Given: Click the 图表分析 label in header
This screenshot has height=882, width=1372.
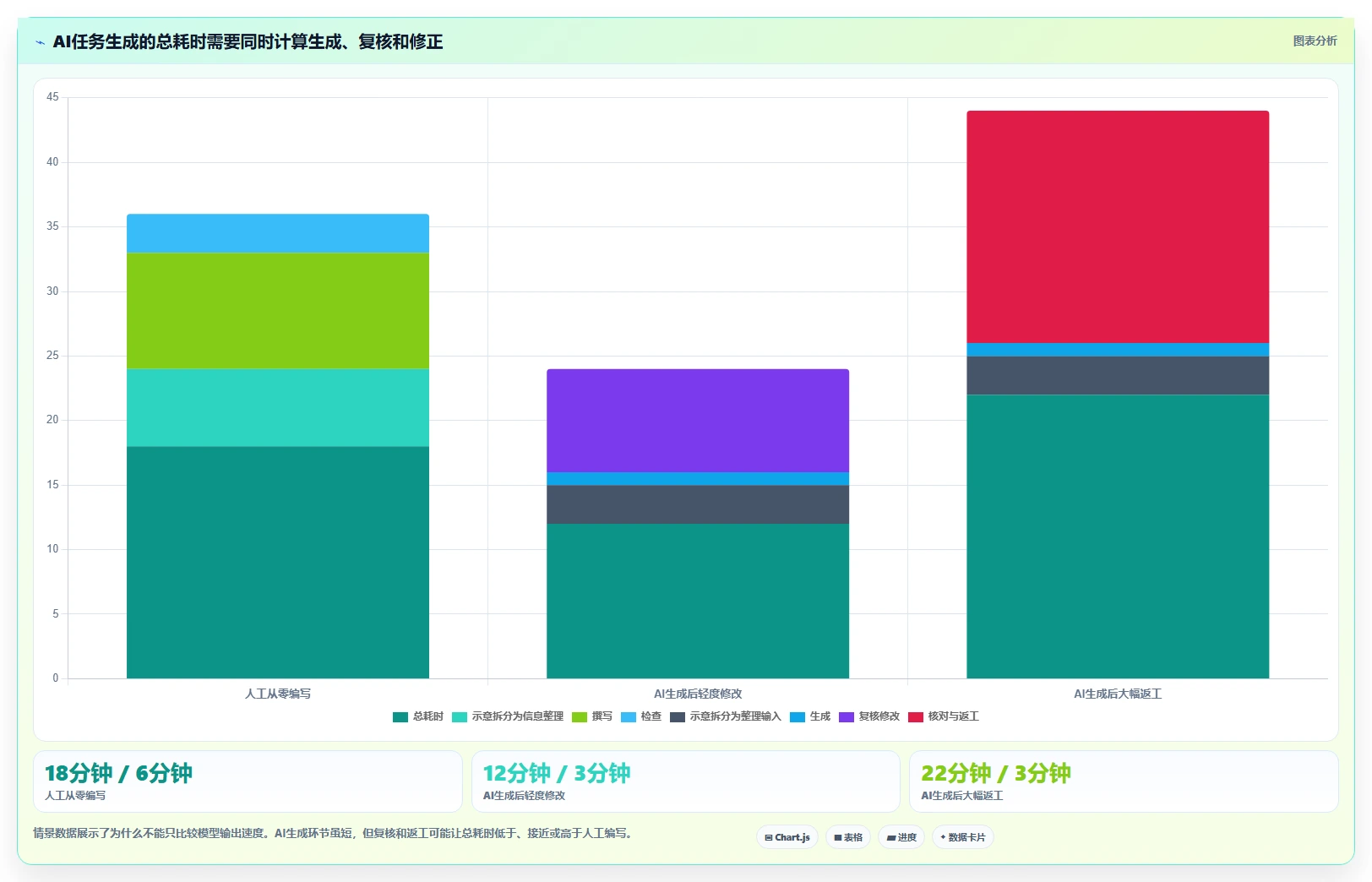Looking at the screenshot, I should [x=1315, y=41].
